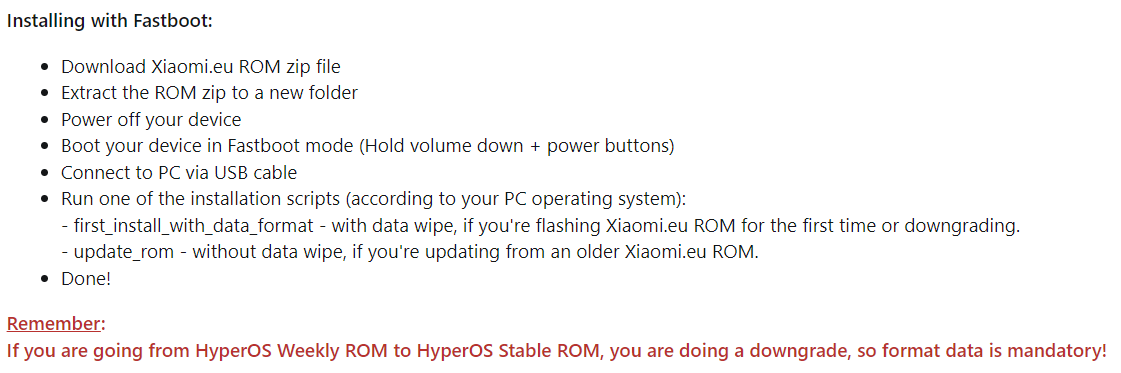Screen dimensions: 1121x373
Task: Click the bullet before 'Connect to PC'
Action: [x=46, y=173]
